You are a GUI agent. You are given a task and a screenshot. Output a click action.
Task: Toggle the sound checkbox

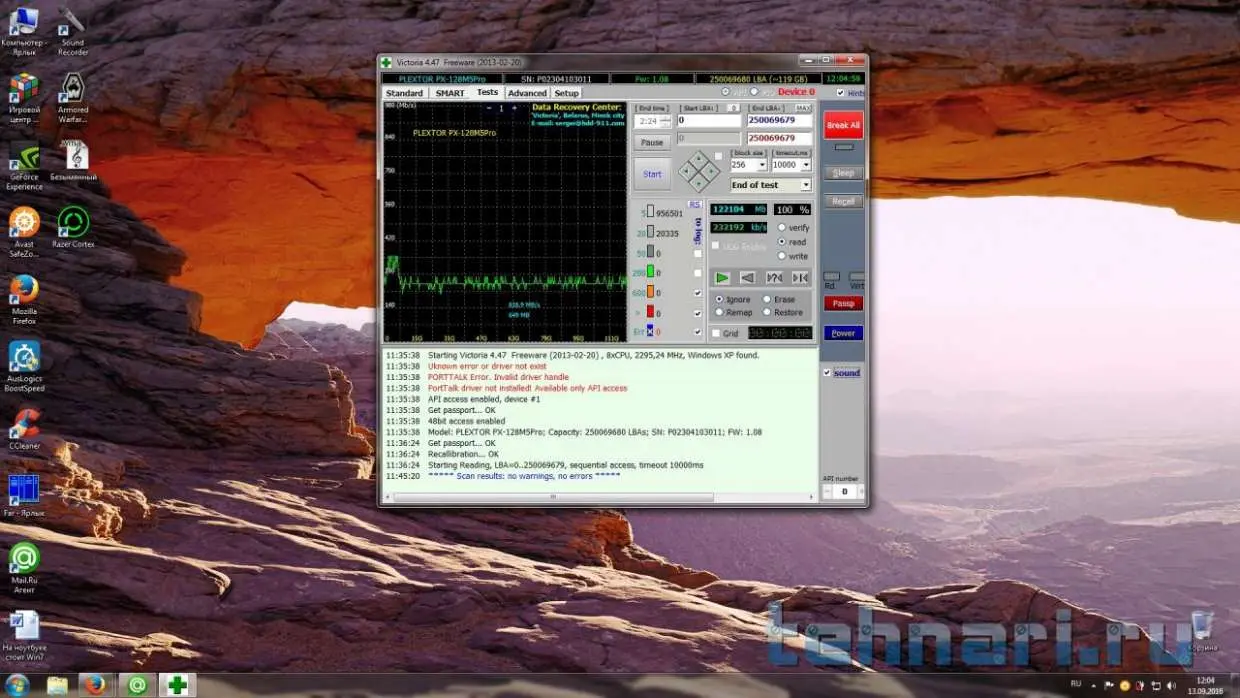point(827,373)
